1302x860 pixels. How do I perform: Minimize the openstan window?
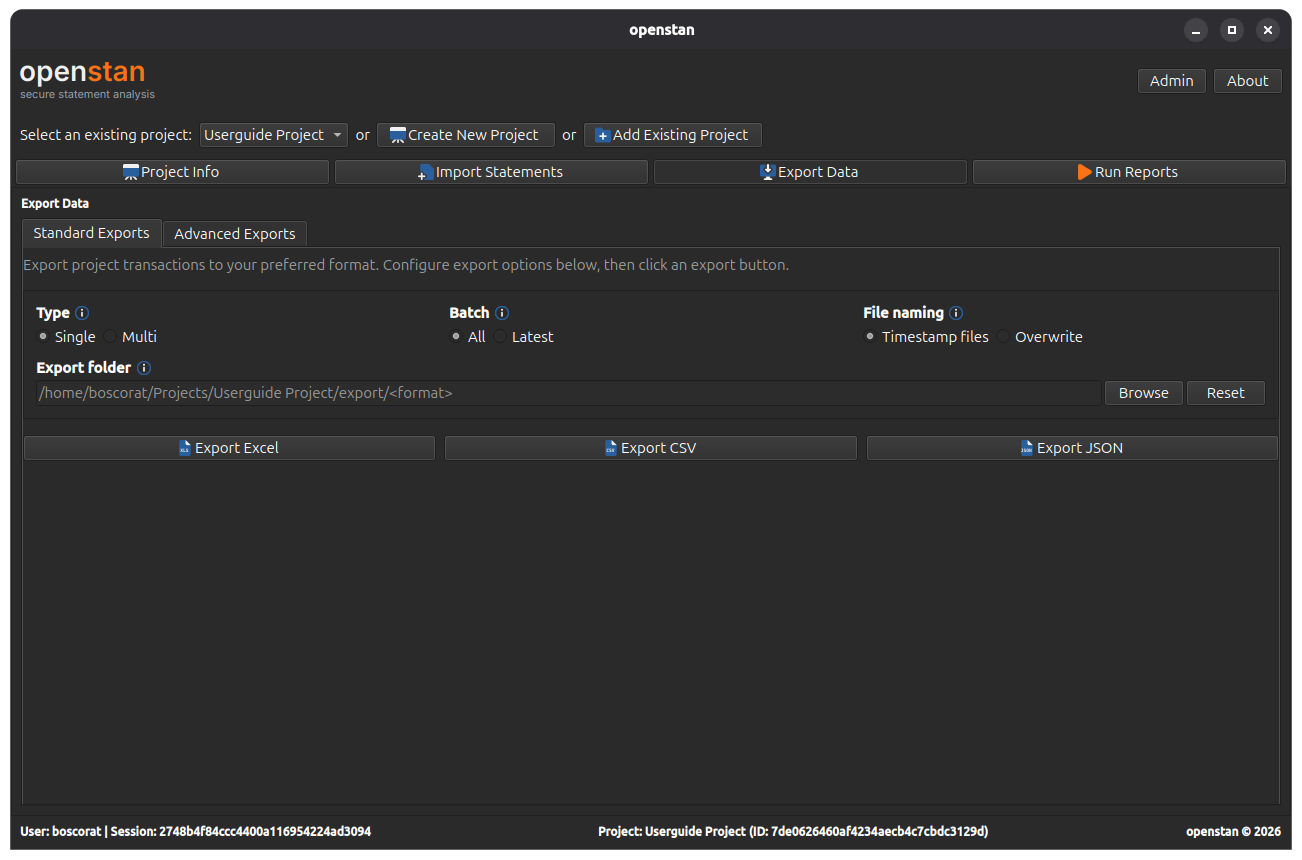[1196, 30]
